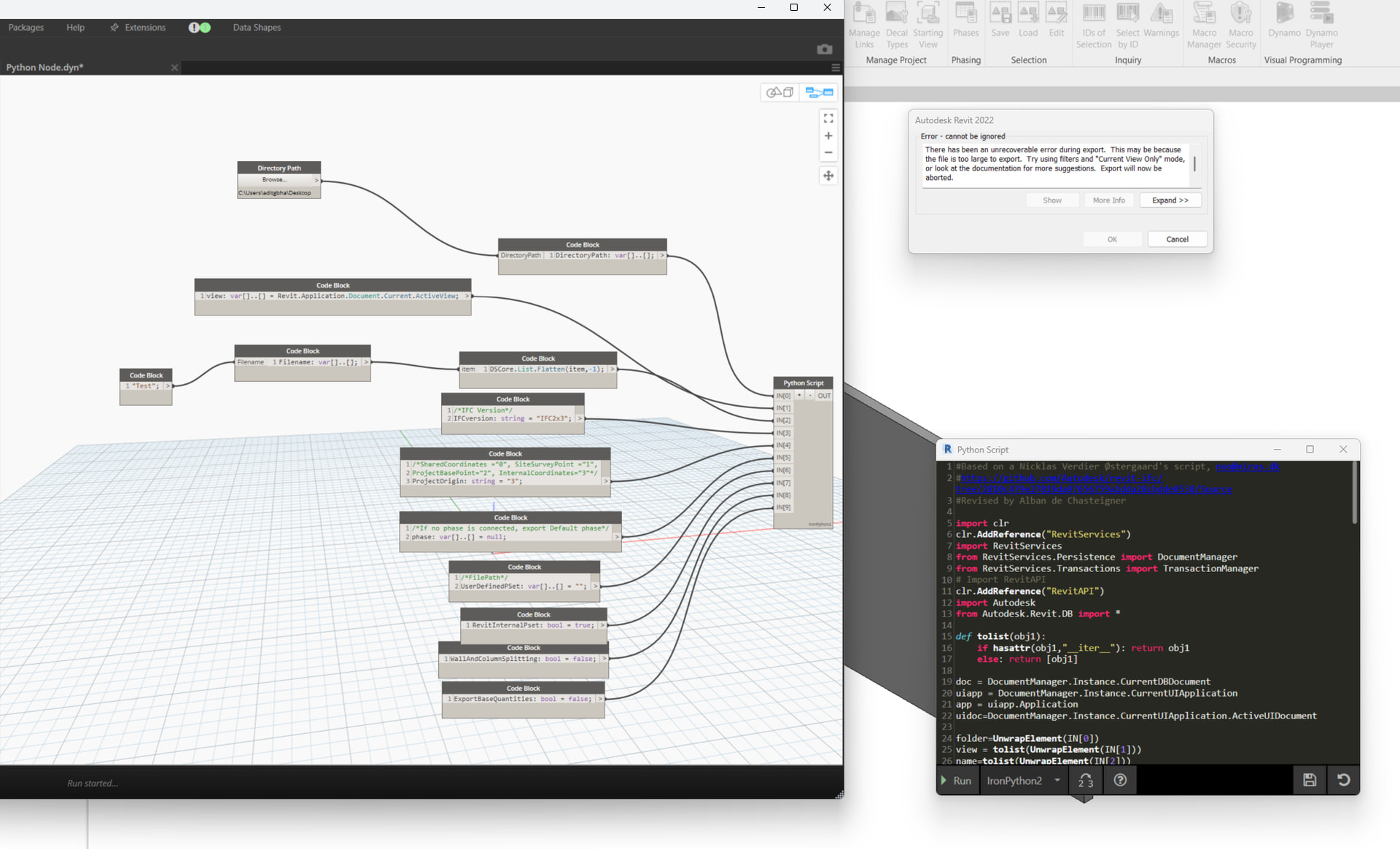Open Python editor help question mark
Viewport: 1400px width, 849px height.
[x=1120, y=780]
